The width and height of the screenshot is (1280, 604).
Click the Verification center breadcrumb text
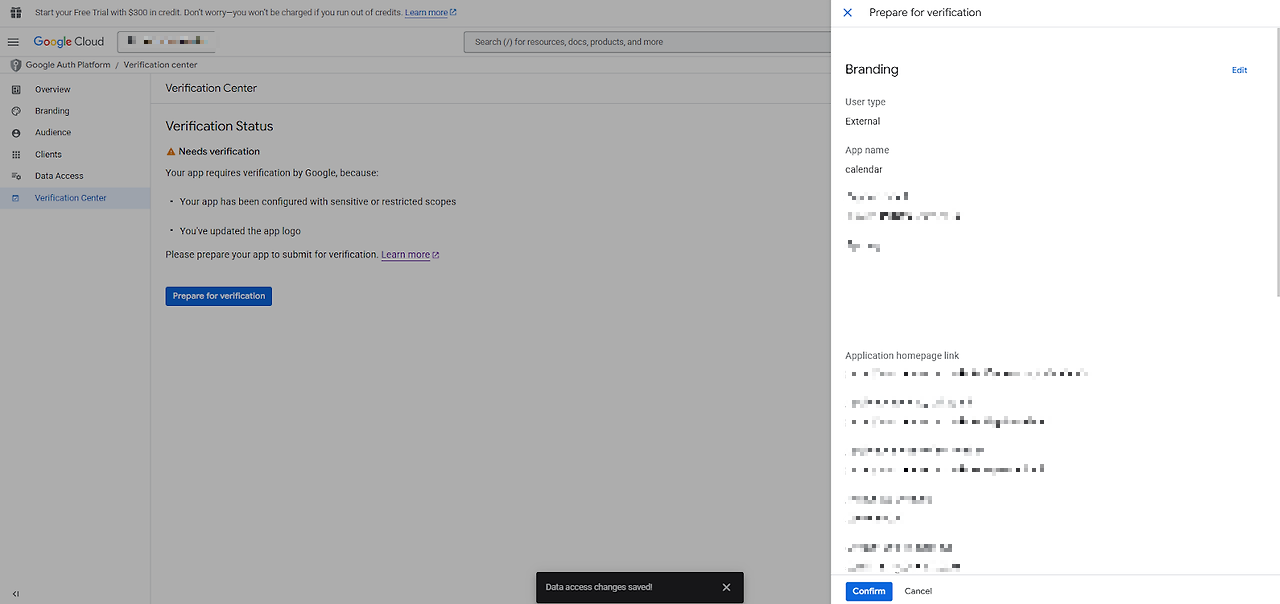tap(161, 65)
